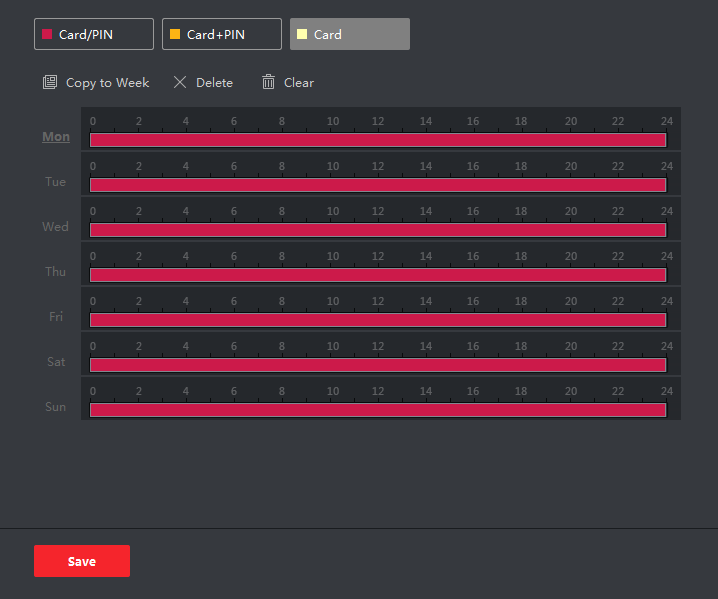
Task: Select the Card+PIN authentication mode
Action: pyautogui.click(x=222, y=34)
